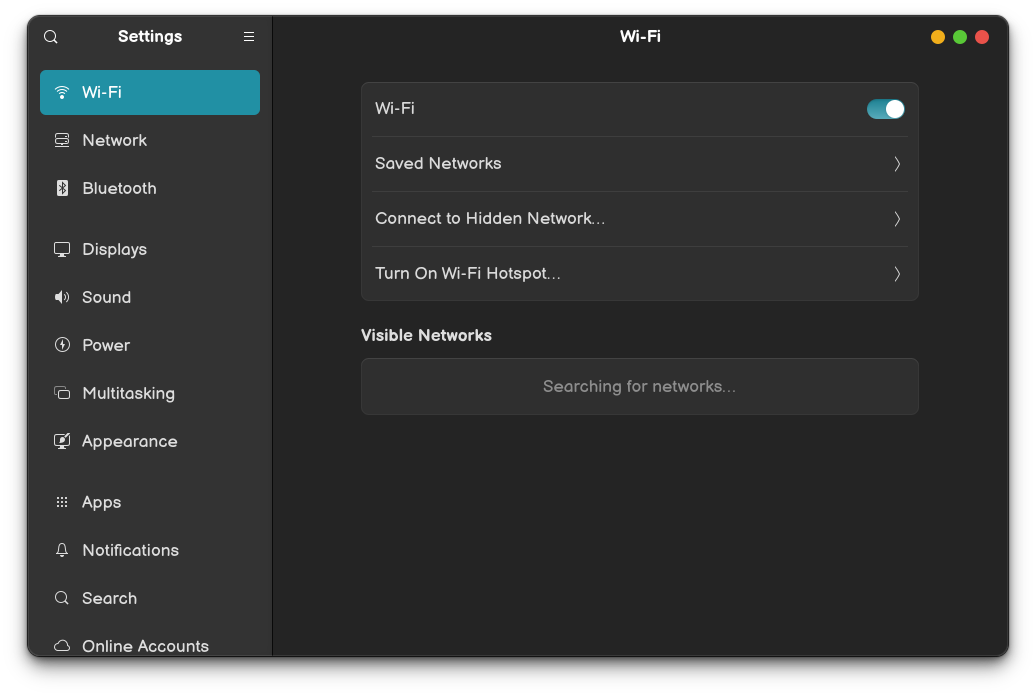Open Multitasking settings
Screen dimensions: 1036x696
(x=150, y=393)
